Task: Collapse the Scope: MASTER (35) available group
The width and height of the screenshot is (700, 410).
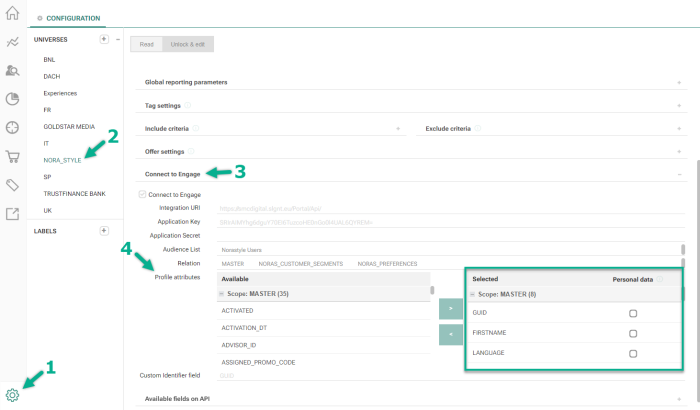Action: 222,294
